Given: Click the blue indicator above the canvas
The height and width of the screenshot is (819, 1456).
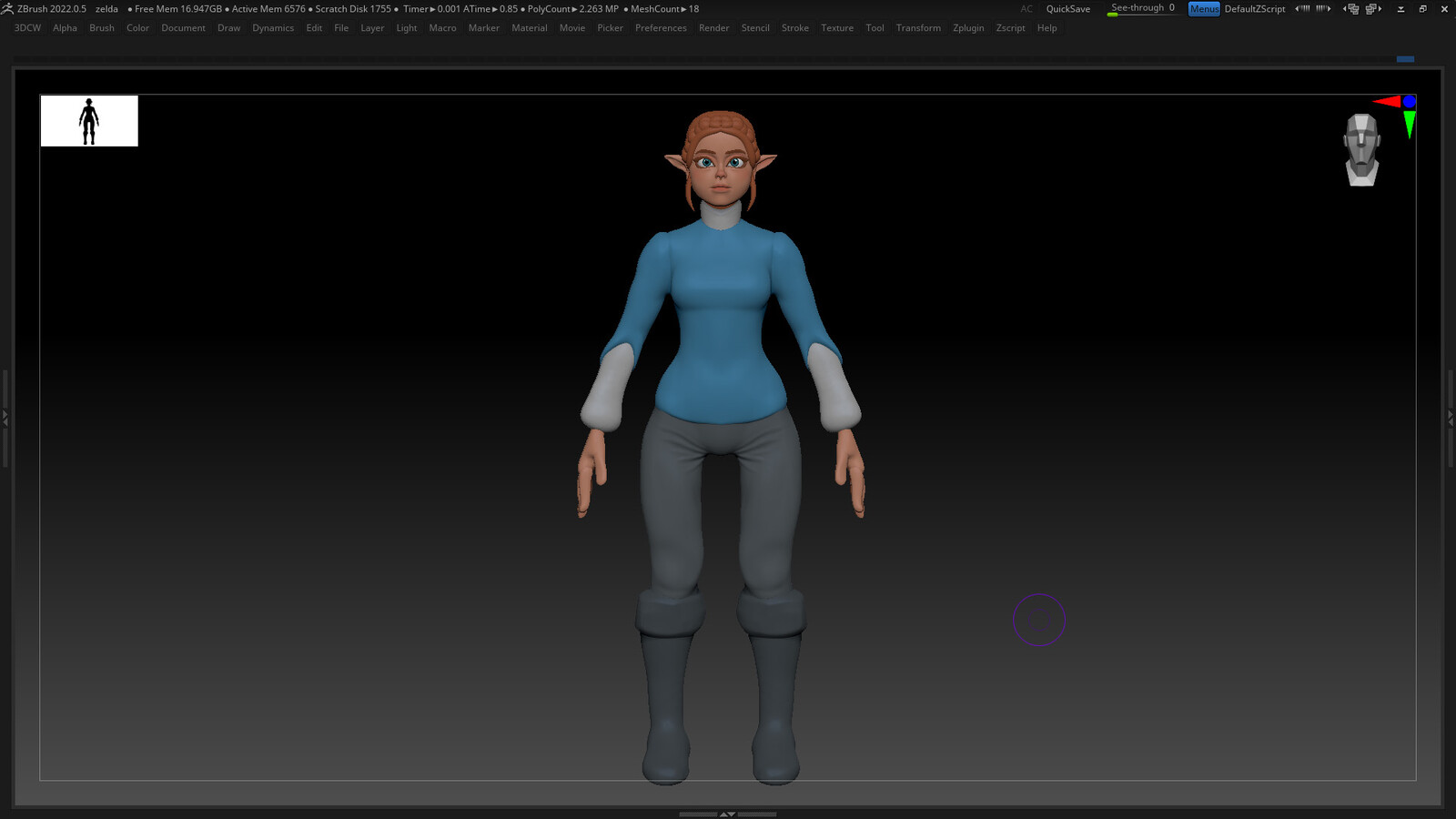Looking at the screenshot, I should [1405, 58].
